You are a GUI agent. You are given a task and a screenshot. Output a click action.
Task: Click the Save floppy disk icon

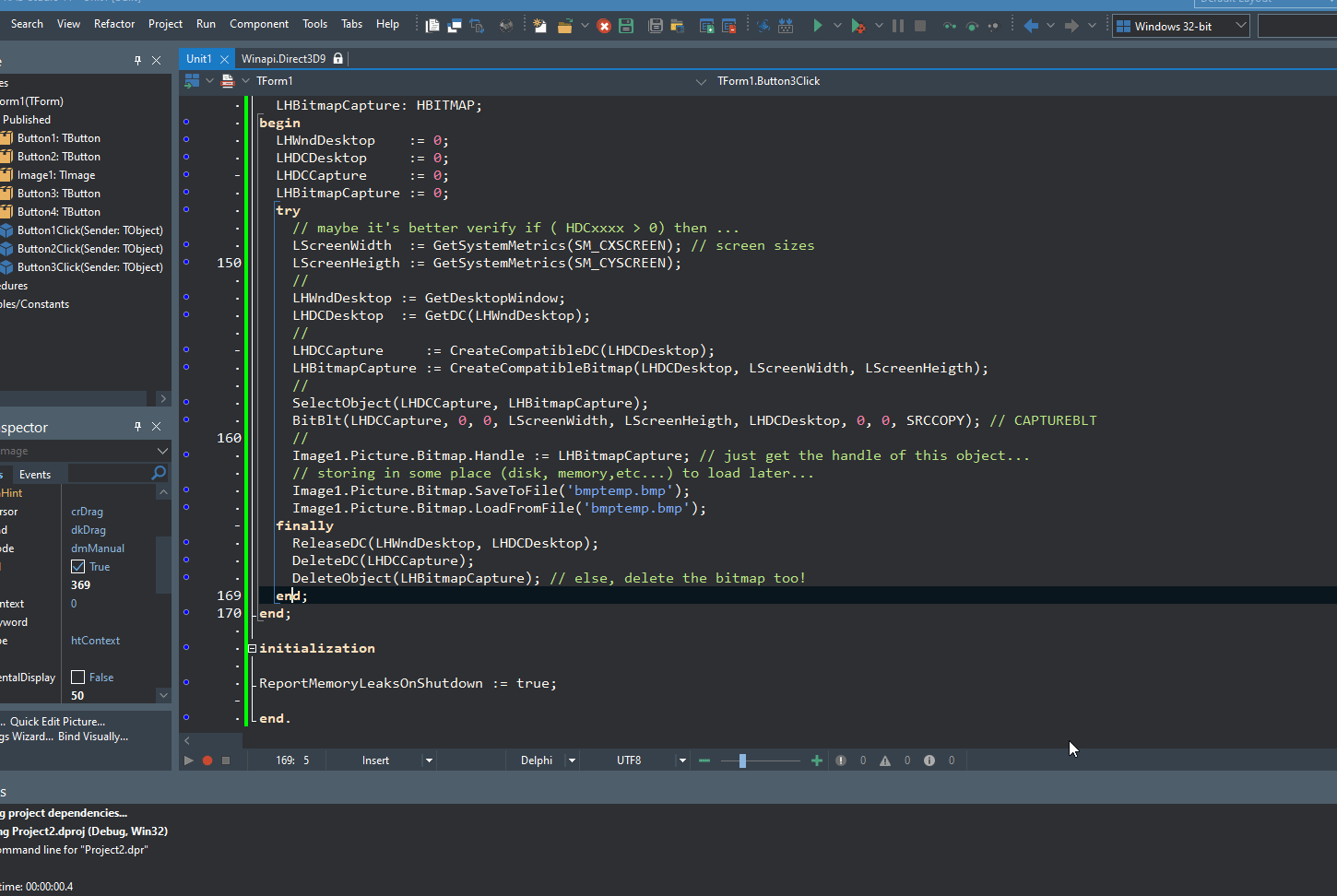[626, 26]
